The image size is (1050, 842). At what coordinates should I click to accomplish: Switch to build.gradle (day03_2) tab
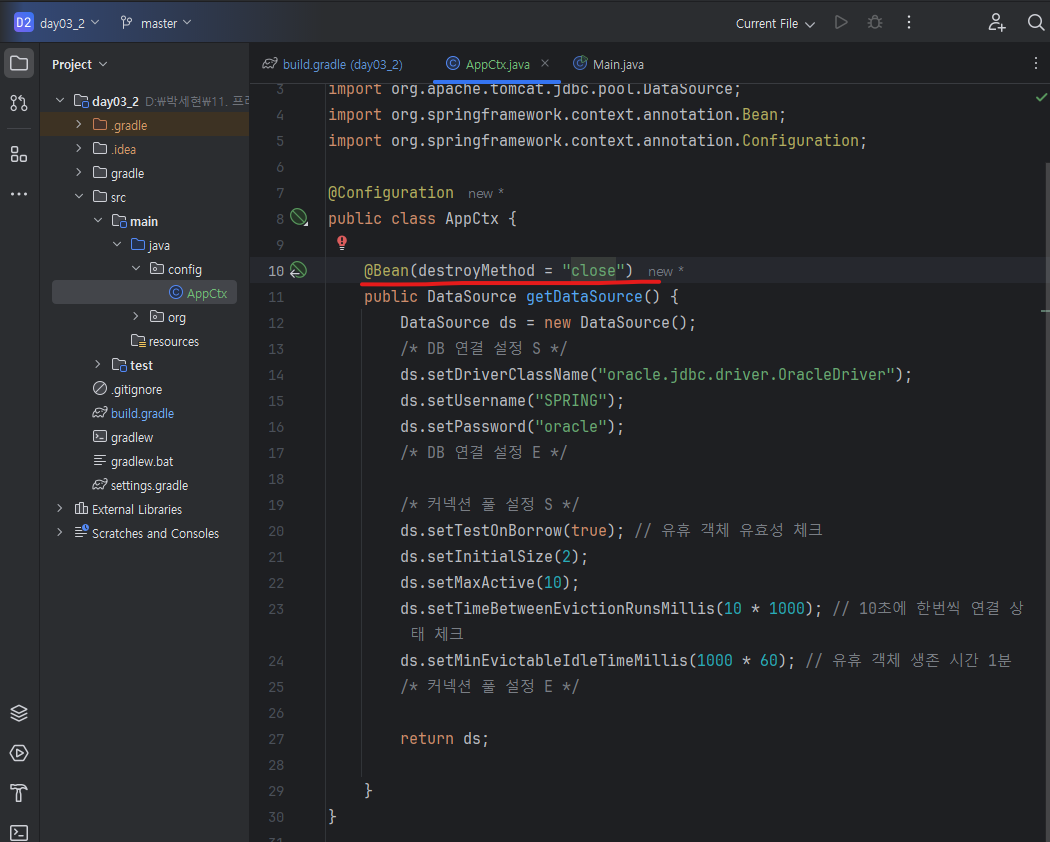click(333, 64)
